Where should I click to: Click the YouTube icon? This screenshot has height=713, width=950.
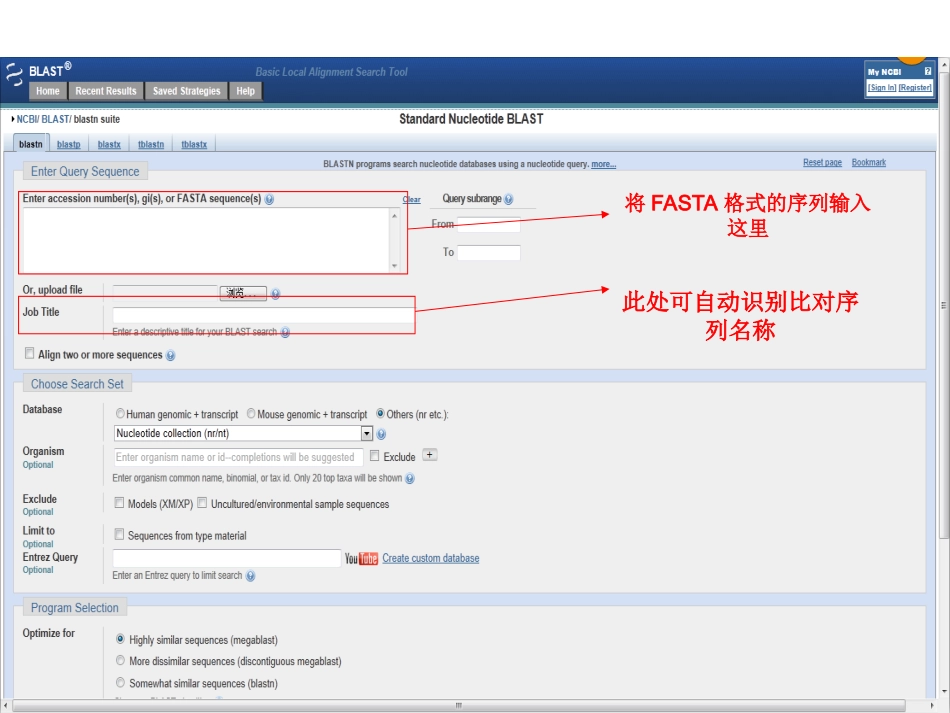coord(361,559)
